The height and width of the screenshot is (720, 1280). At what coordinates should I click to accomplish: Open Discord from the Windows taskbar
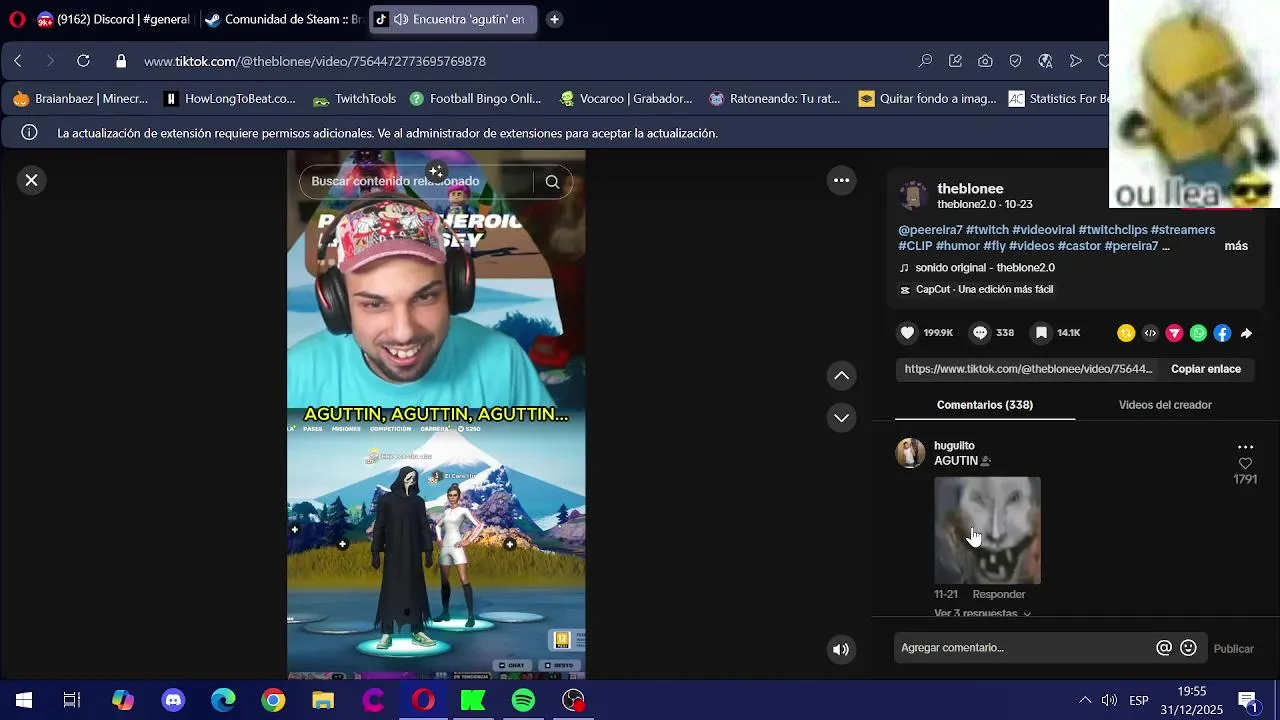pos(173,700)
